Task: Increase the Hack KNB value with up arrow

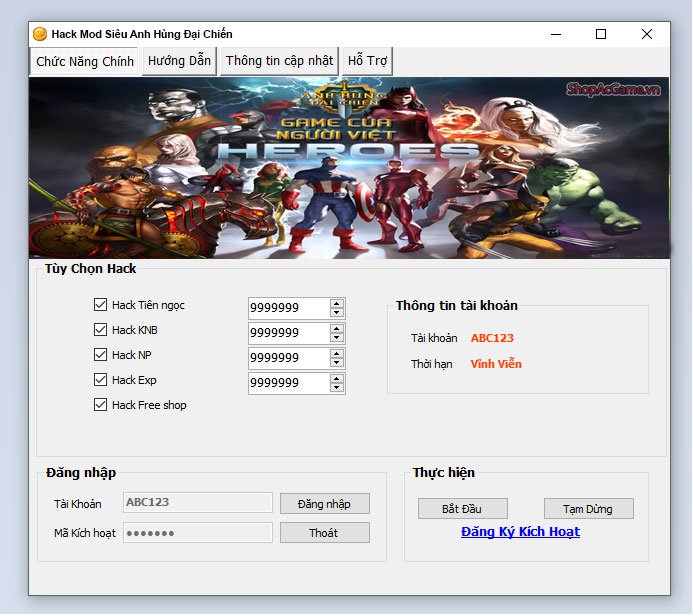Action: (x=337, y=329)
